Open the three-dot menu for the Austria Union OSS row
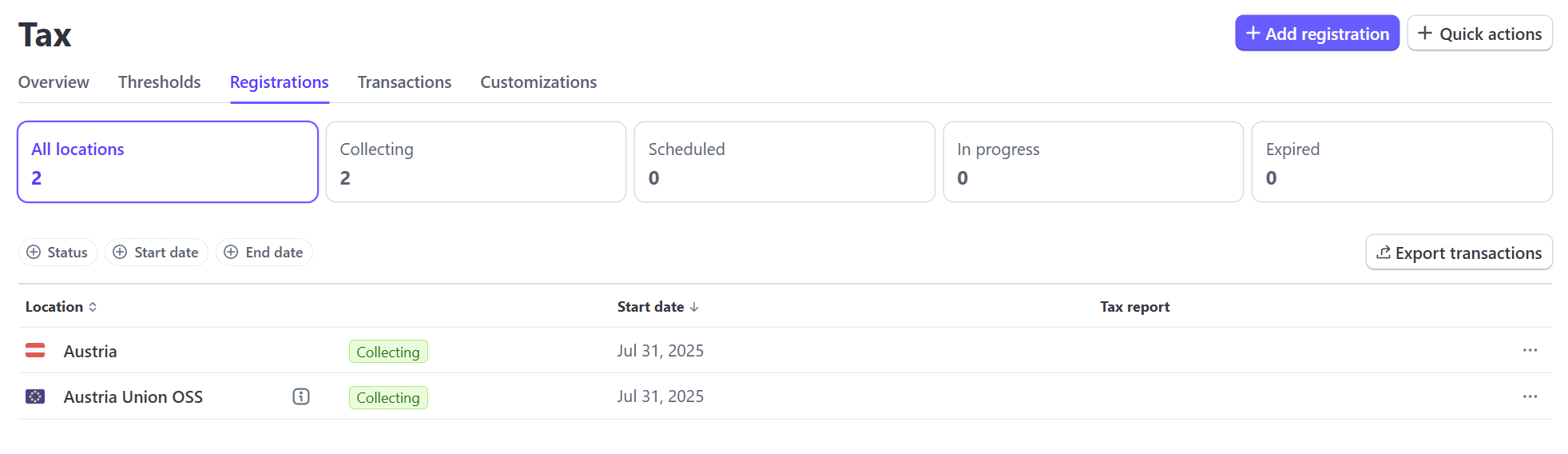 tap(1530, 396)
